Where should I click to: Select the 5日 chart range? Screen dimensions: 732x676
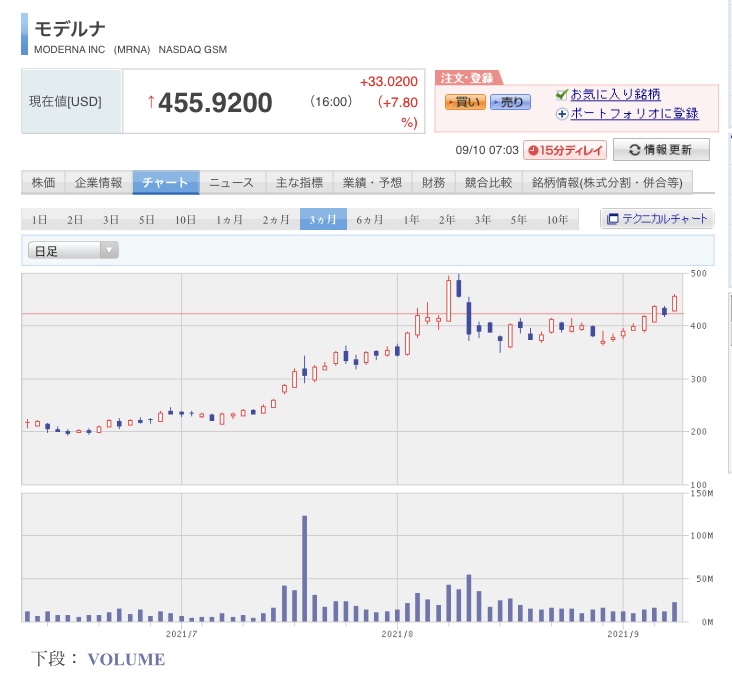(x=146, y=219)
